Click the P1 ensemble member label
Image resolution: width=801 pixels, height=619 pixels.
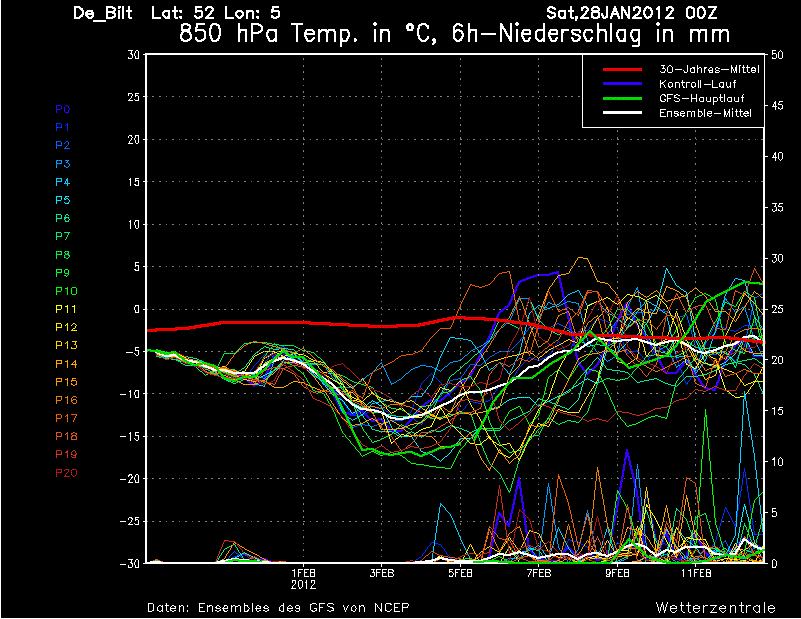click(x=62, y=127)
